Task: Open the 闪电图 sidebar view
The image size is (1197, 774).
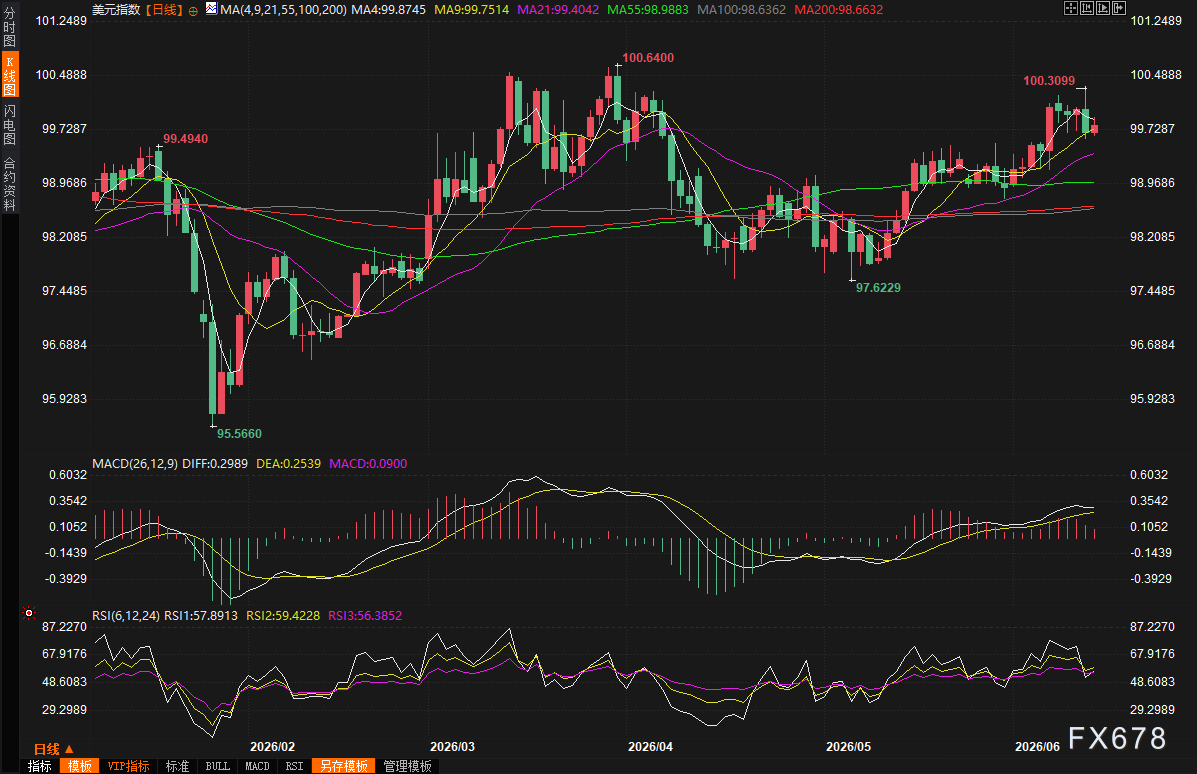Action: [x=9, y=124]
